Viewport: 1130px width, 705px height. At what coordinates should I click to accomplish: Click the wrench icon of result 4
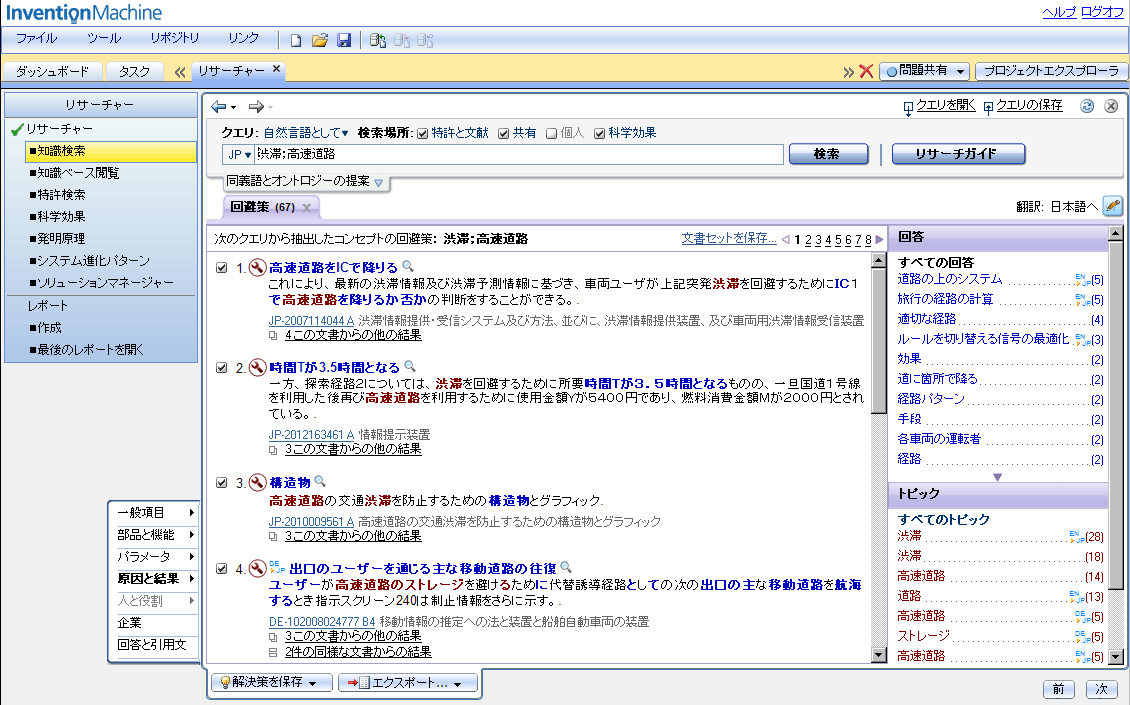[257, 568]
